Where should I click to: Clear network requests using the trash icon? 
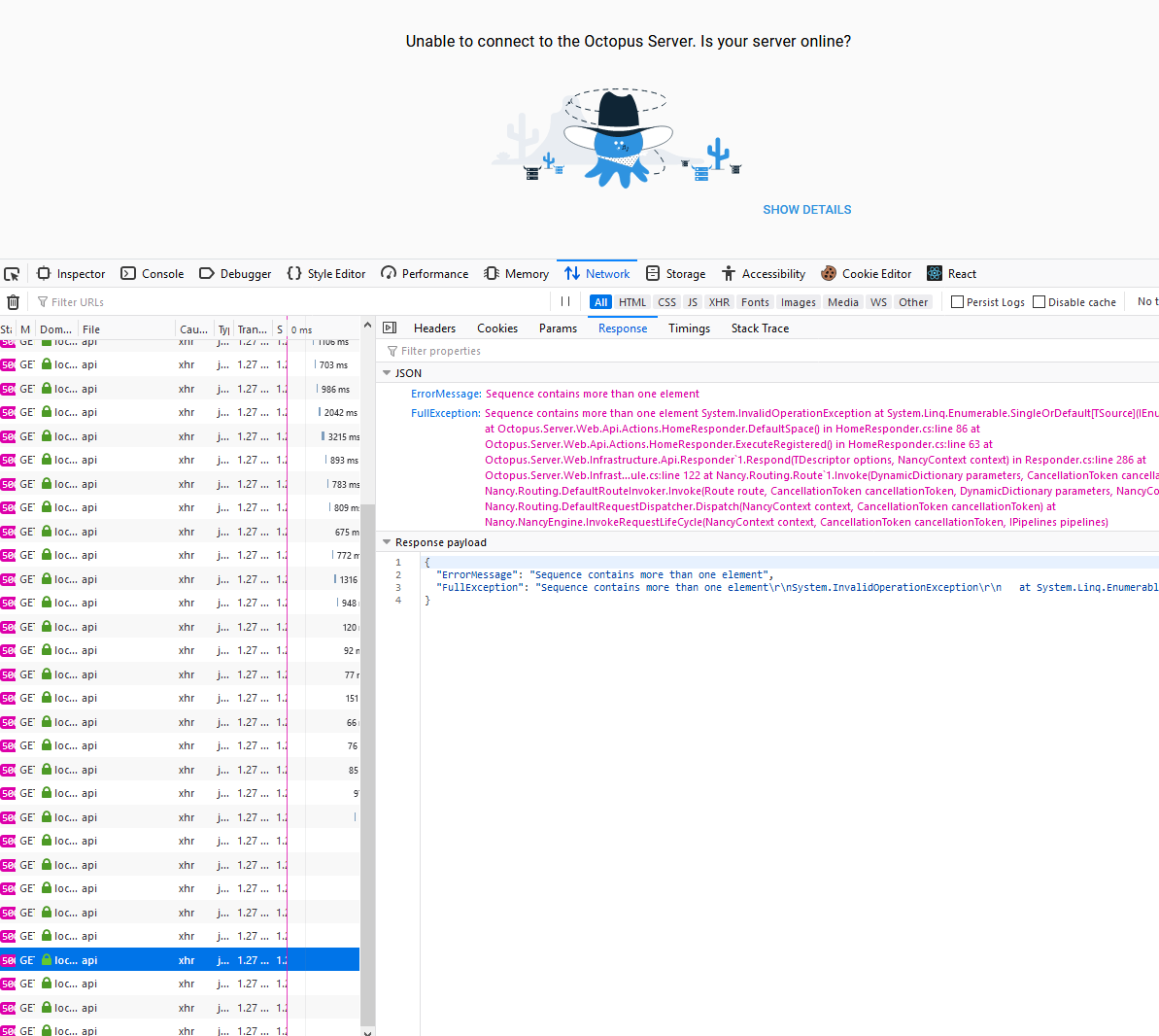point(14,302)
